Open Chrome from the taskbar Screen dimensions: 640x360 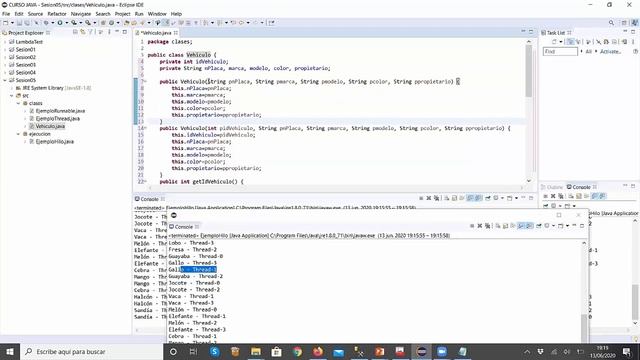pos(297,351)
